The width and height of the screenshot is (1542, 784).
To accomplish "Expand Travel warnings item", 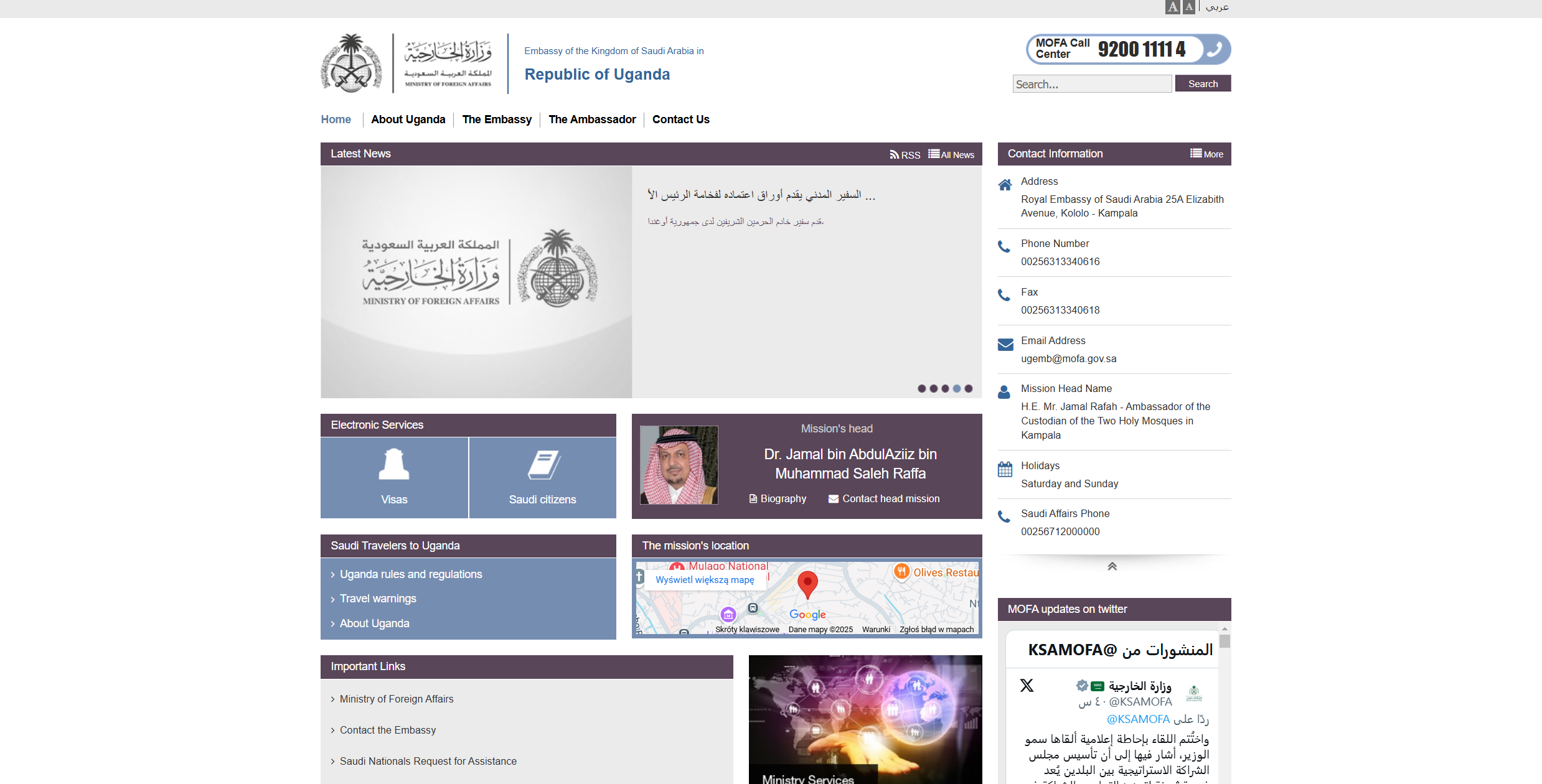I will pyautogui.click(x=378, y=599).
